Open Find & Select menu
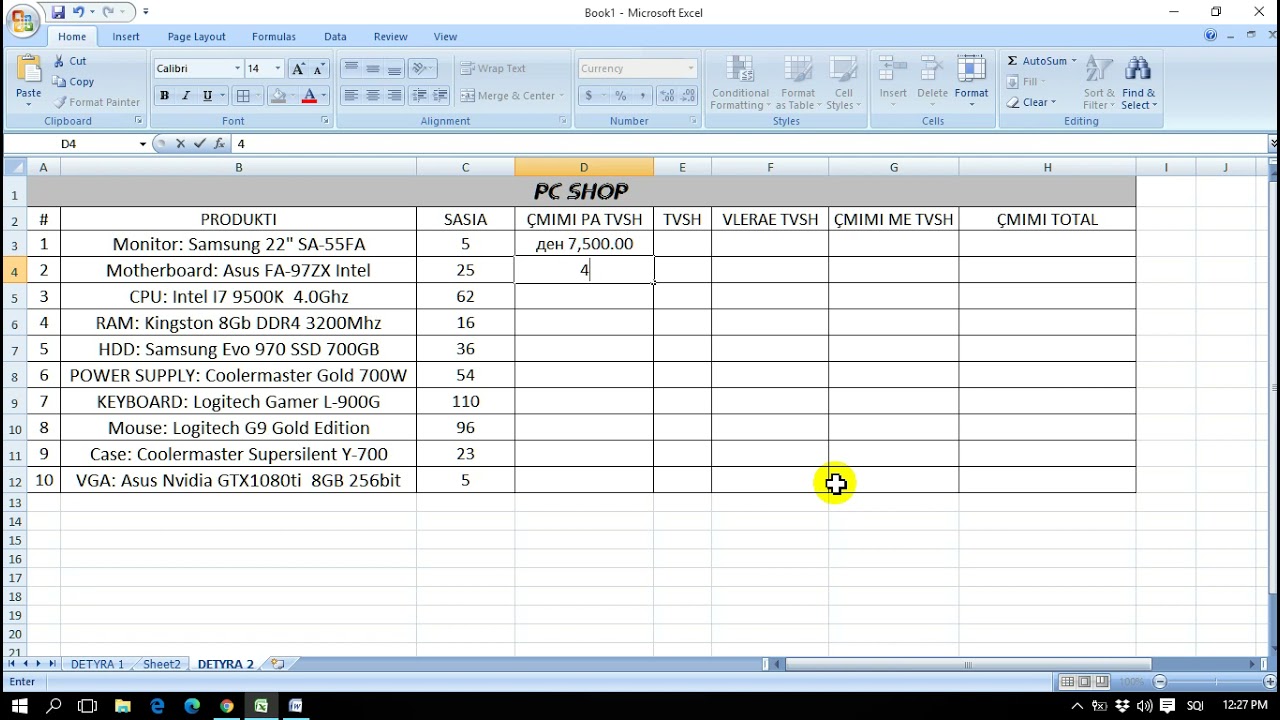 tap(1138, 82)
